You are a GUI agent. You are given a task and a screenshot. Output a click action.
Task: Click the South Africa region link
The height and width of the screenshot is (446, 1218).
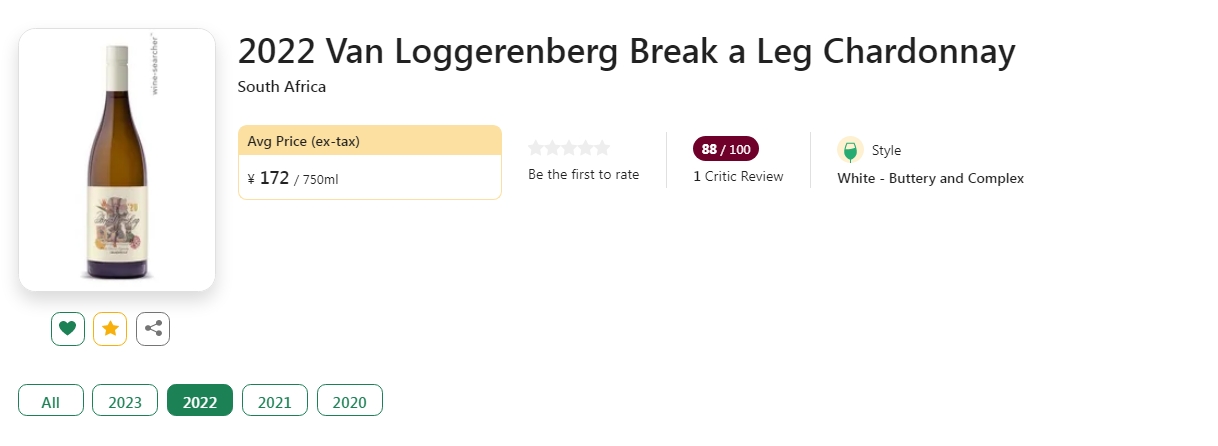282,87
